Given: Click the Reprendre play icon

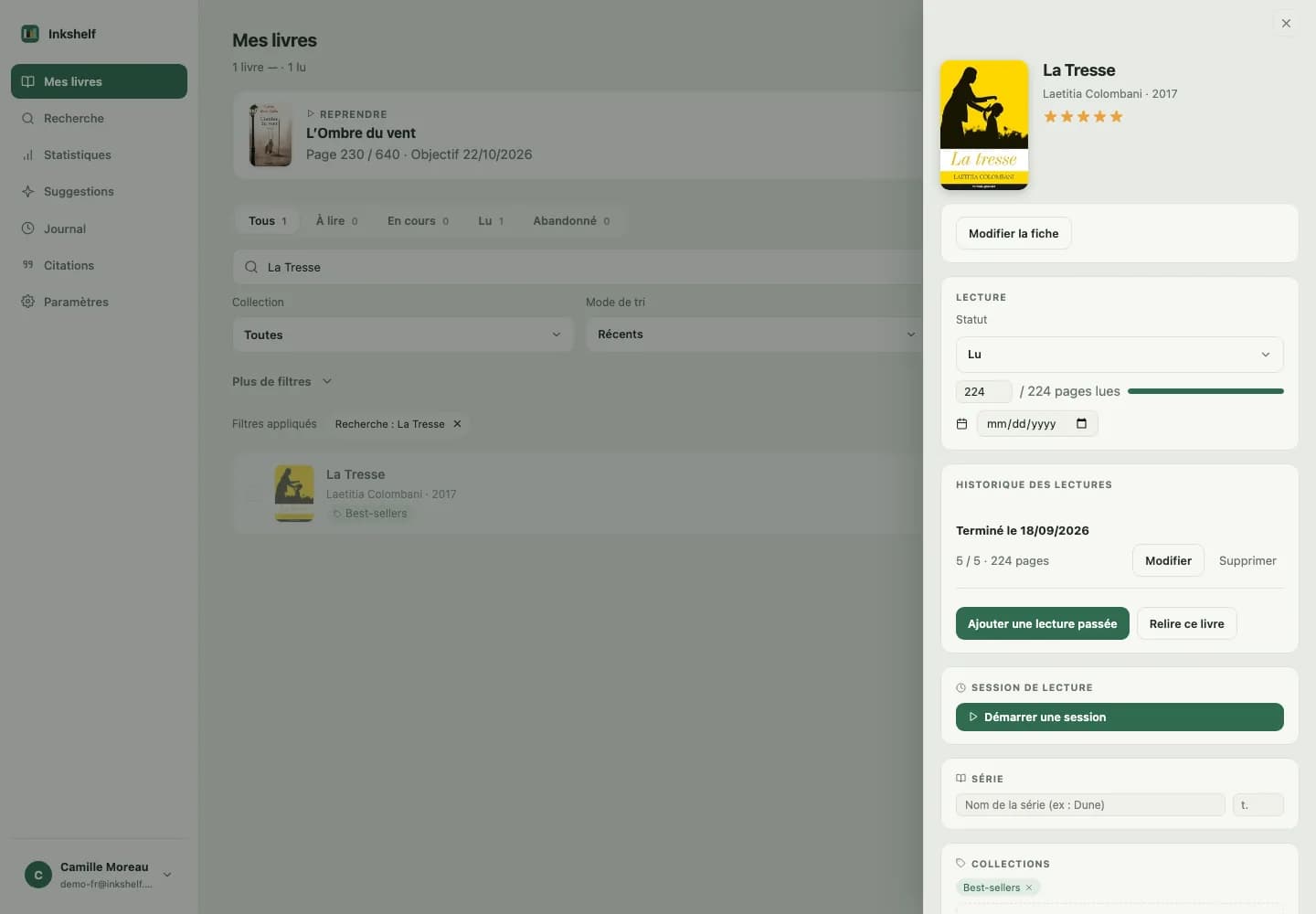Looking at the screenshot, I should point(311,114).
